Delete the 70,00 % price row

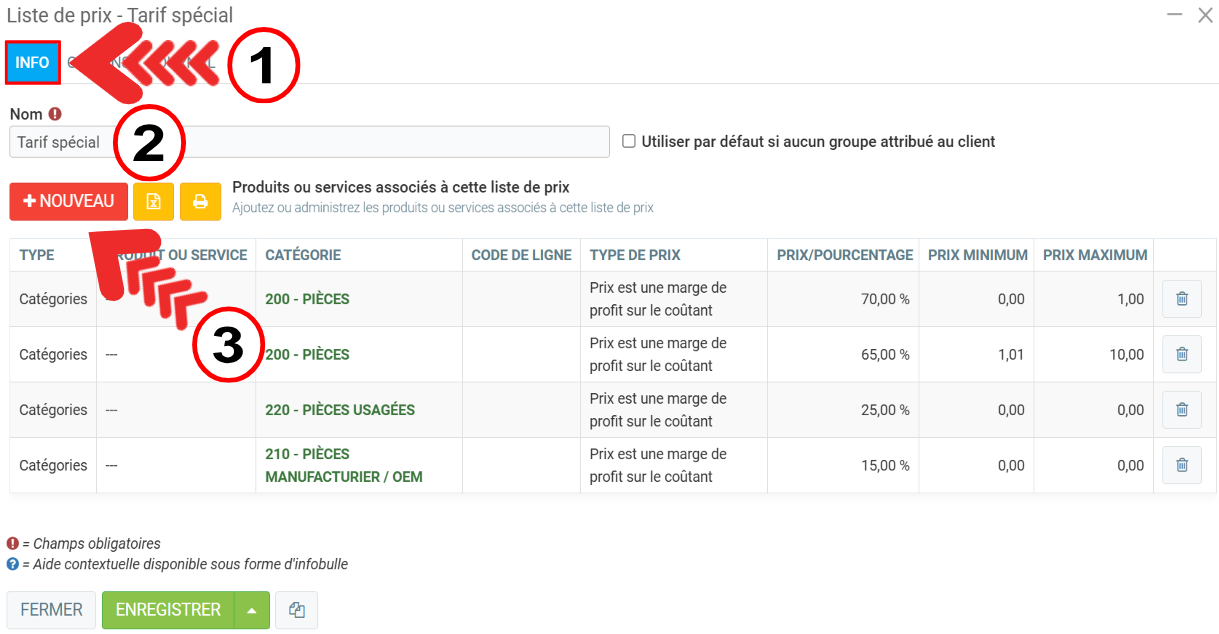1181,298
